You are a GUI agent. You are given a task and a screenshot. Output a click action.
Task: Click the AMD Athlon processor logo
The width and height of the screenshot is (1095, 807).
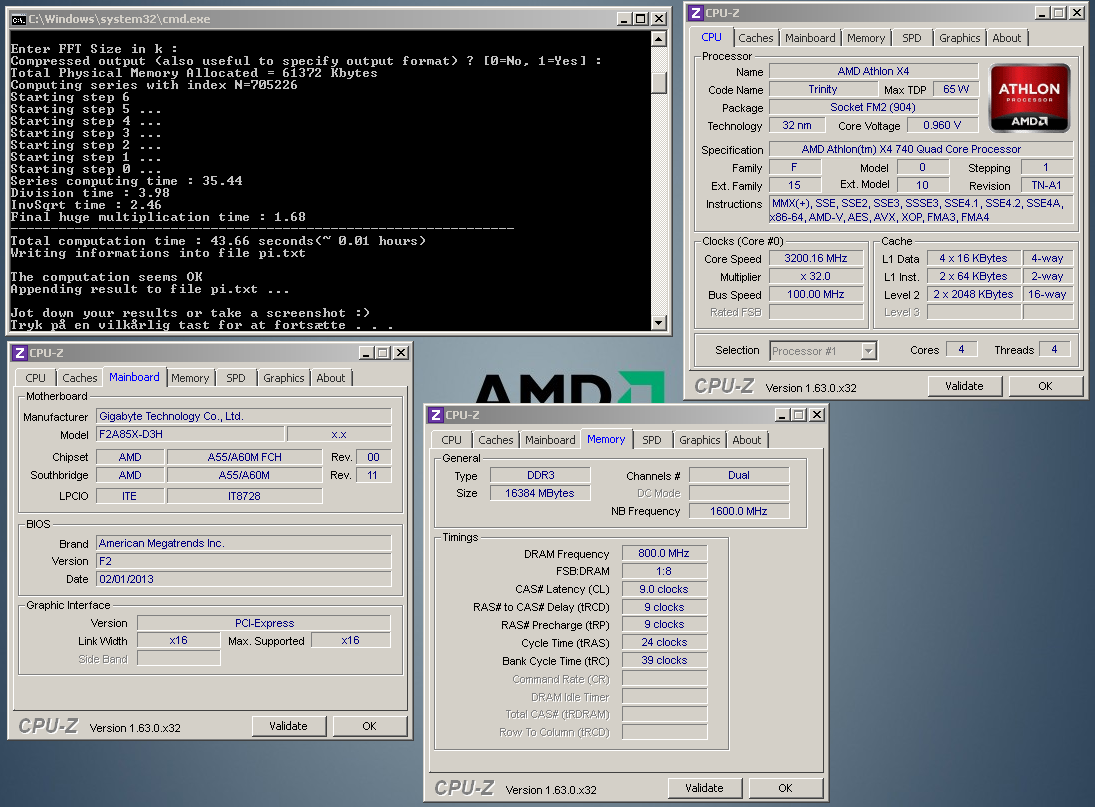[x=1029, y=98]
